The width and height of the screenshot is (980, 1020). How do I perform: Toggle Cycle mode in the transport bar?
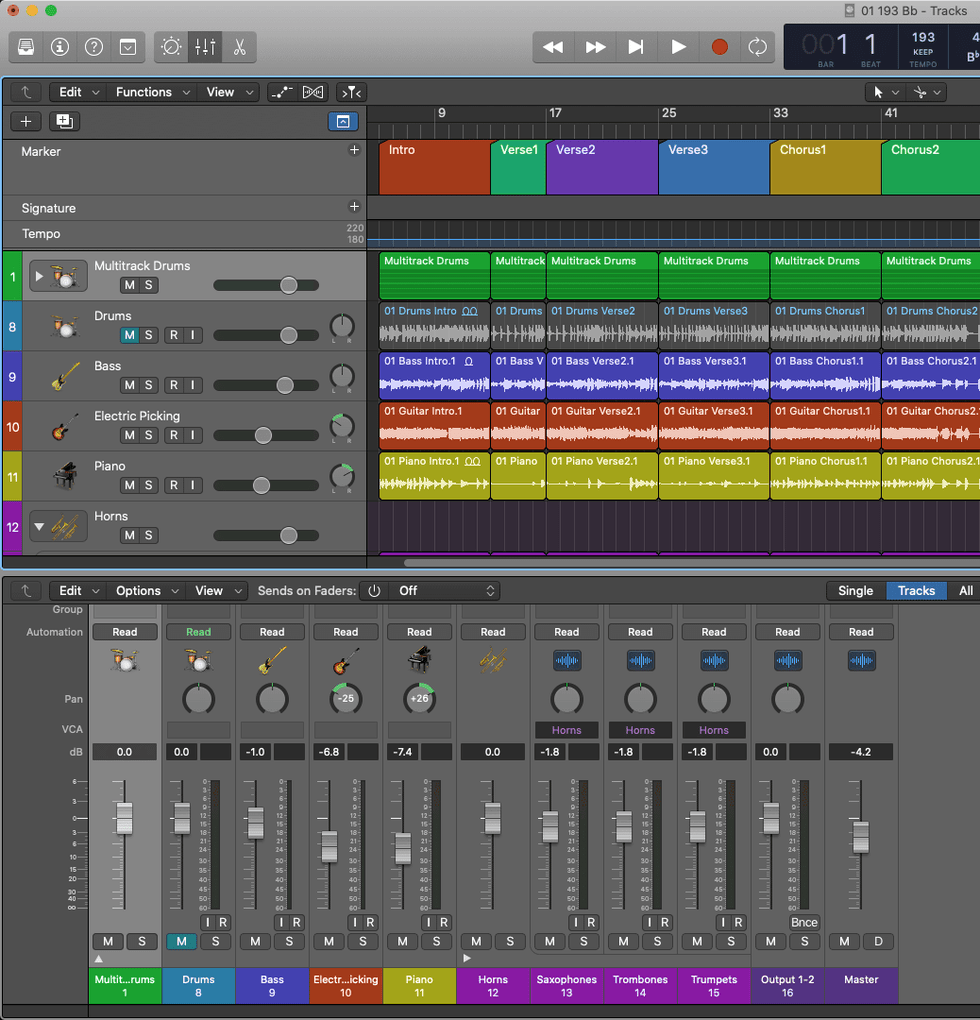coord(757,47)
